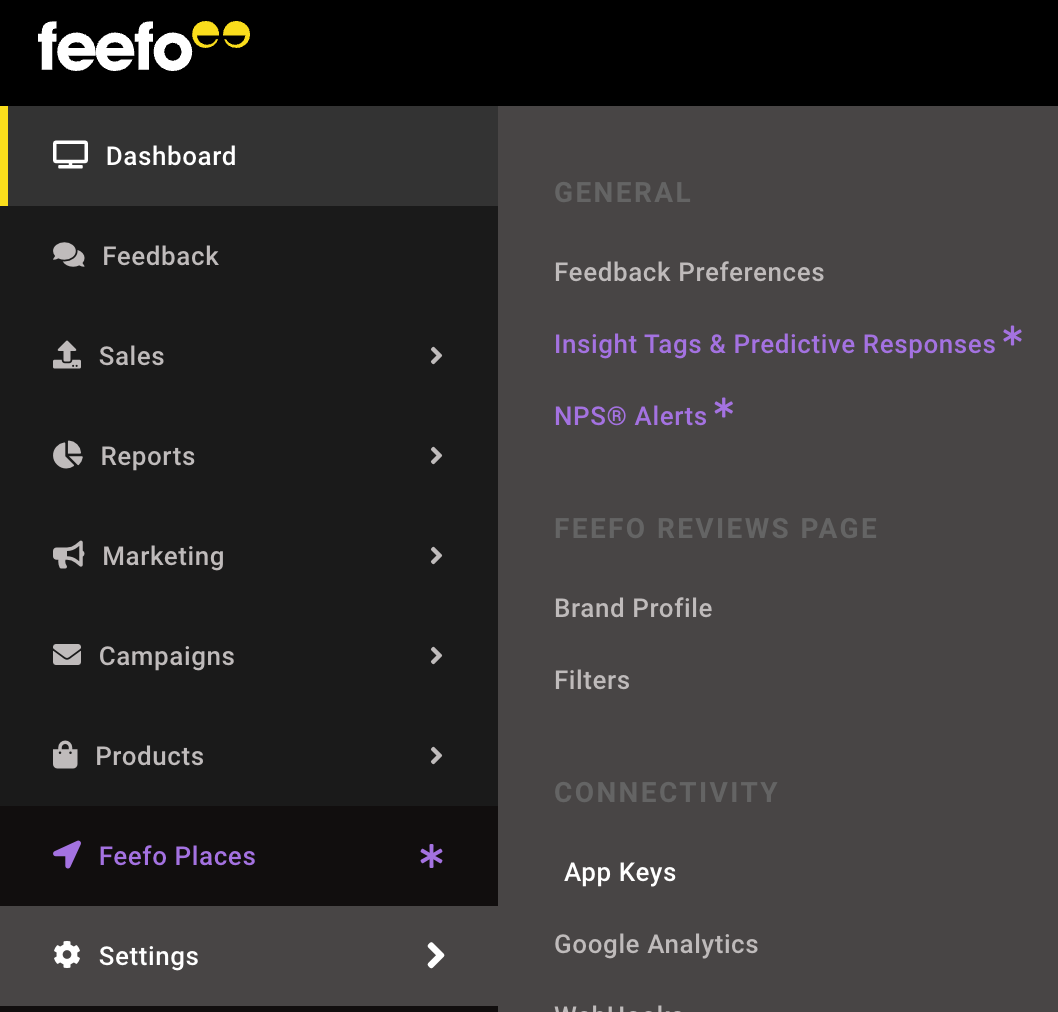Click the Feefo logo in the header

tap(144, 46)
